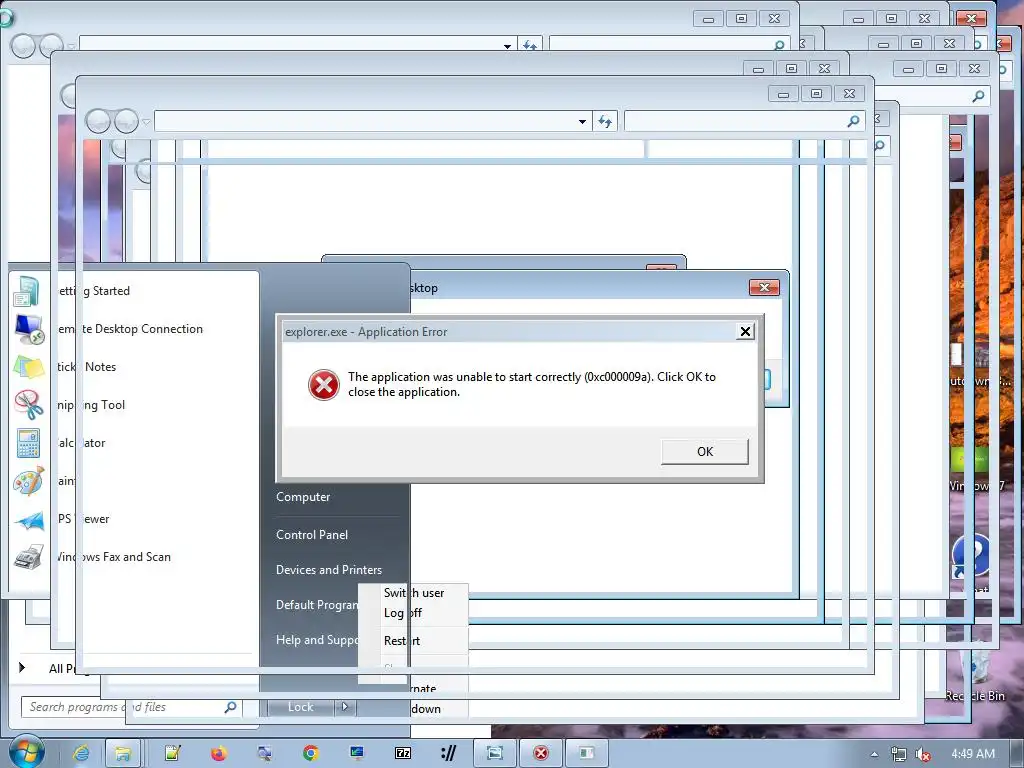This screenshot has height=768, width=1024.
Task: Click refresh button in the front Explorer window
Action: [605, 121]
